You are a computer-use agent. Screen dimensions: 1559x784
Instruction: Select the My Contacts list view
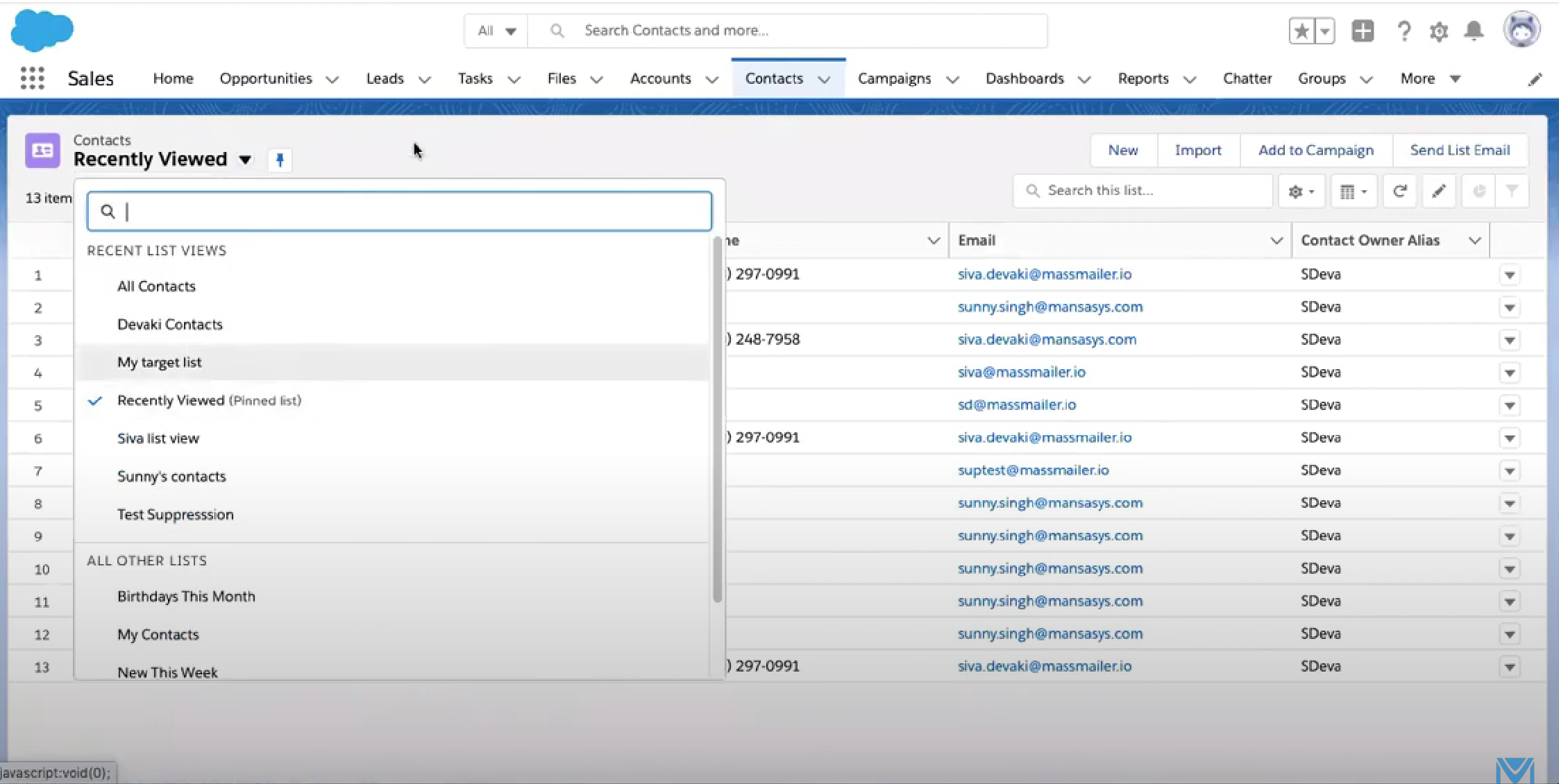[x=393, y=635]
